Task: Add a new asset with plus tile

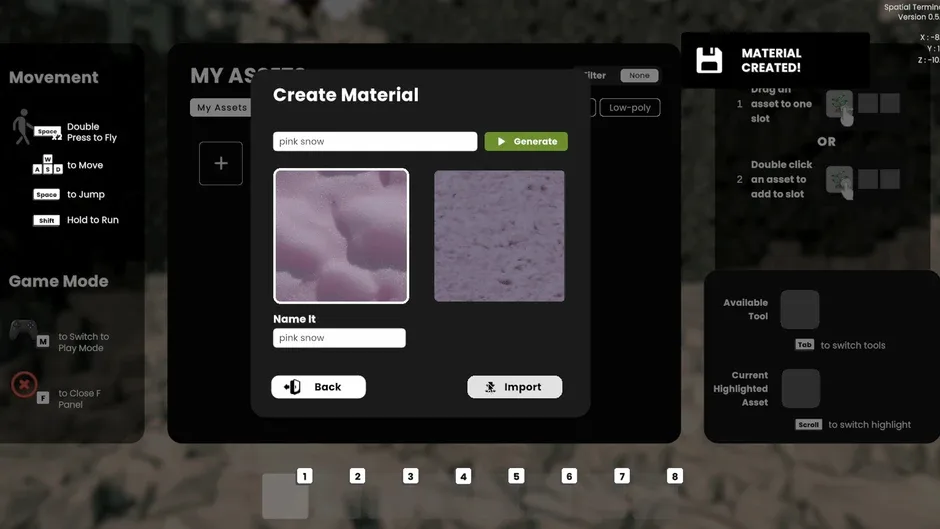Action: pyautogui.click(x=221, y=163)
